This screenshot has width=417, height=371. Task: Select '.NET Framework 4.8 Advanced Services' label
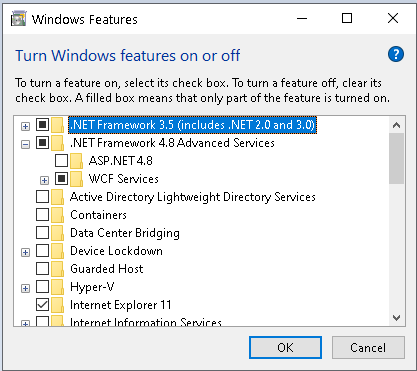[172, 143]
